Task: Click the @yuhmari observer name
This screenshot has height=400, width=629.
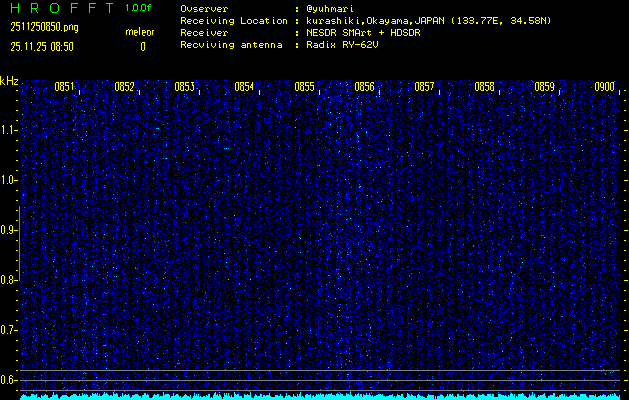Action: pyautogui.click(x=332, y=8)
